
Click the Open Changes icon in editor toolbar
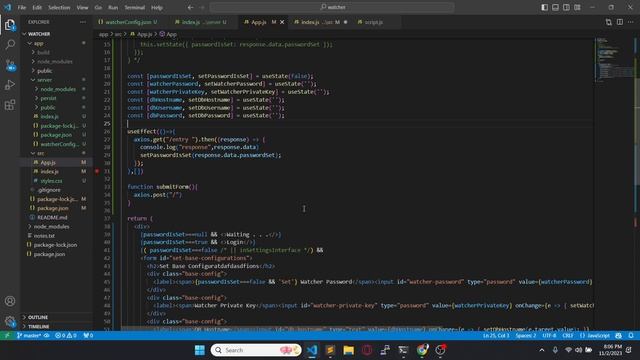click(x=609, y=22)
